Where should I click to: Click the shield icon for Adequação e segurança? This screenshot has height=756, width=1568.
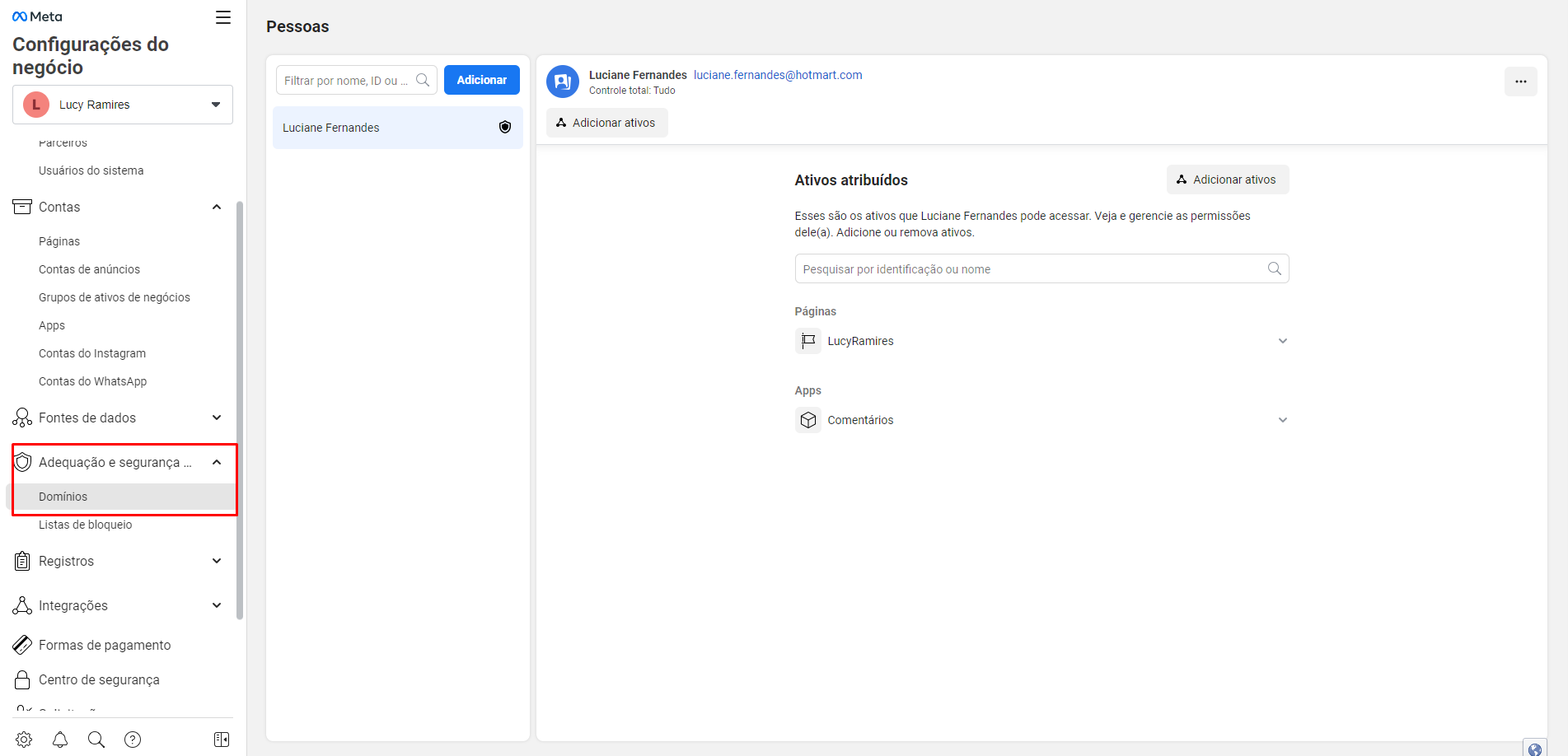(x=23, y=462)
